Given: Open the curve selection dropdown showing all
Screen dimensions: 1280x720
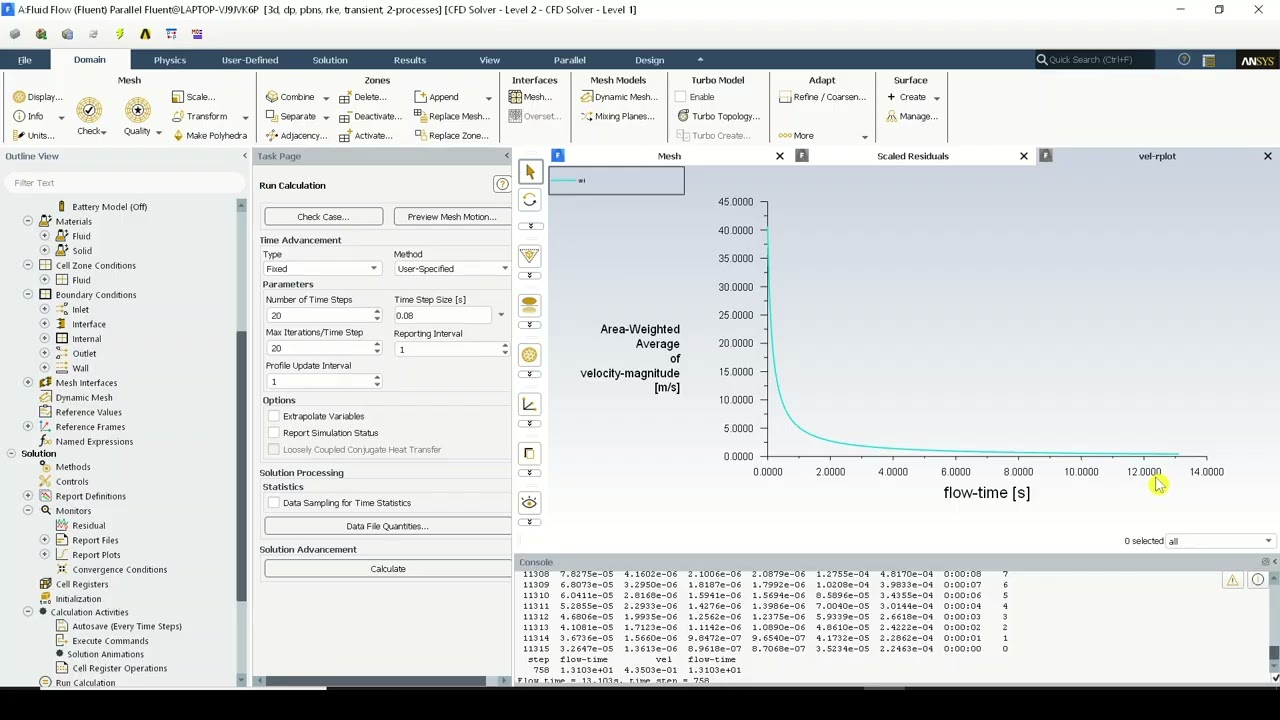Looking at the screenshot, I should click(x=1221, y=541).
